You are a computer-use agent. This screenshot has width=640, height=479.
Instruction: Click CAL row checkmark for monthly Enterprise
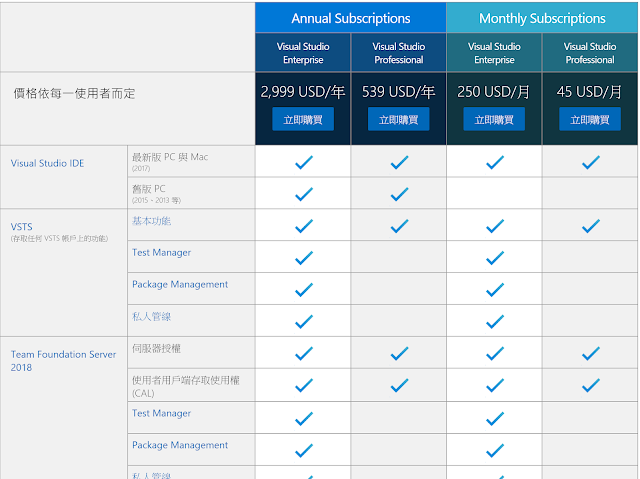click(495, 386)
